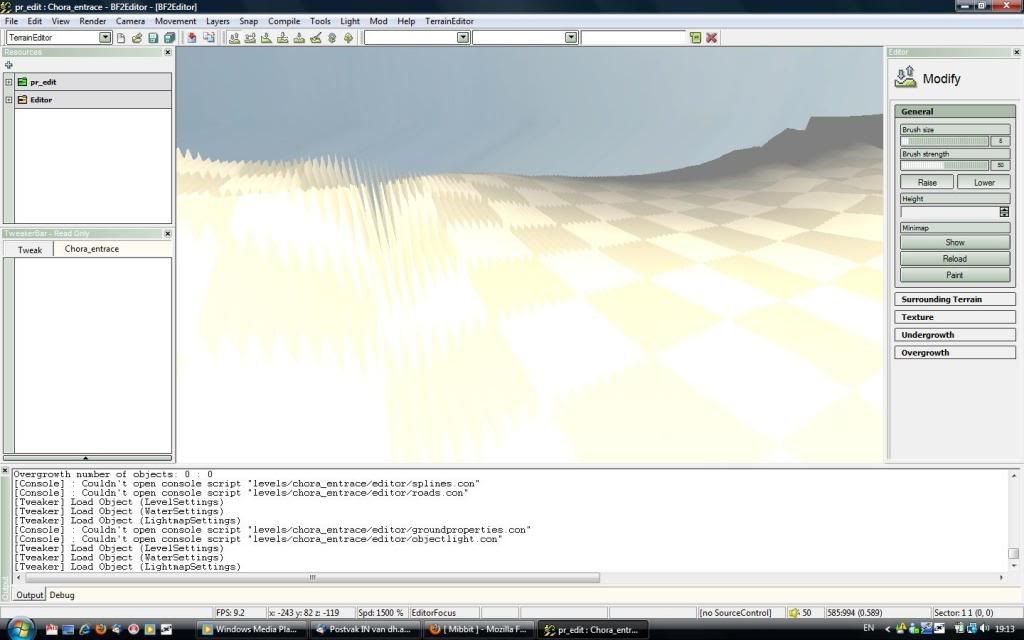Open the Compile menu
1024x640 pixels.
[x=284, y=21]
